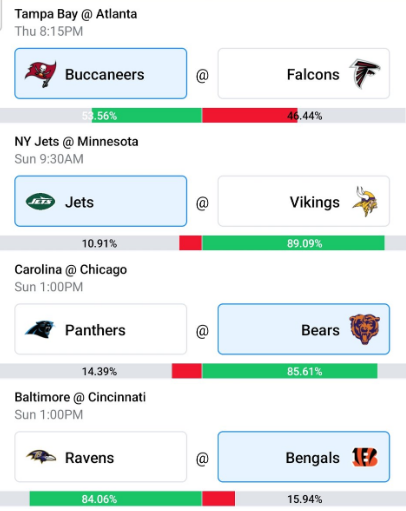The height and width of the screenshot is (511, 406).
Task: Open the Baltimore @ Cincinnati matchup title
Action: click(x=80, y=397)
